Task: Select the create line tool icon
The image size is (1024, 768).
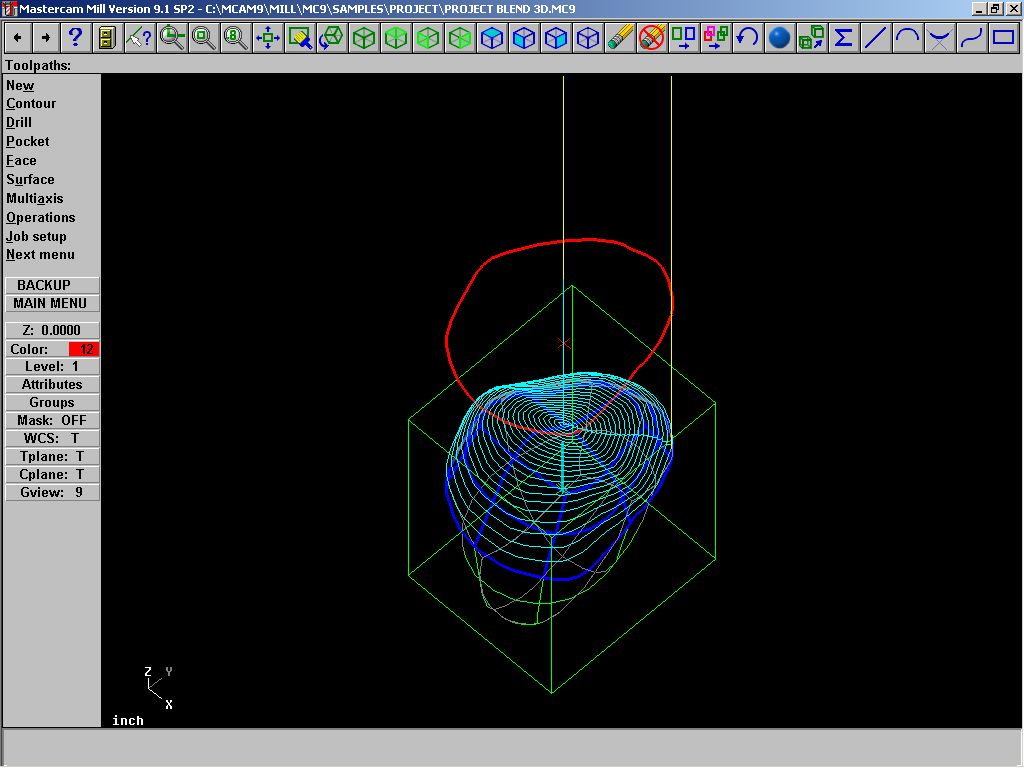Action: coord(875,38)
